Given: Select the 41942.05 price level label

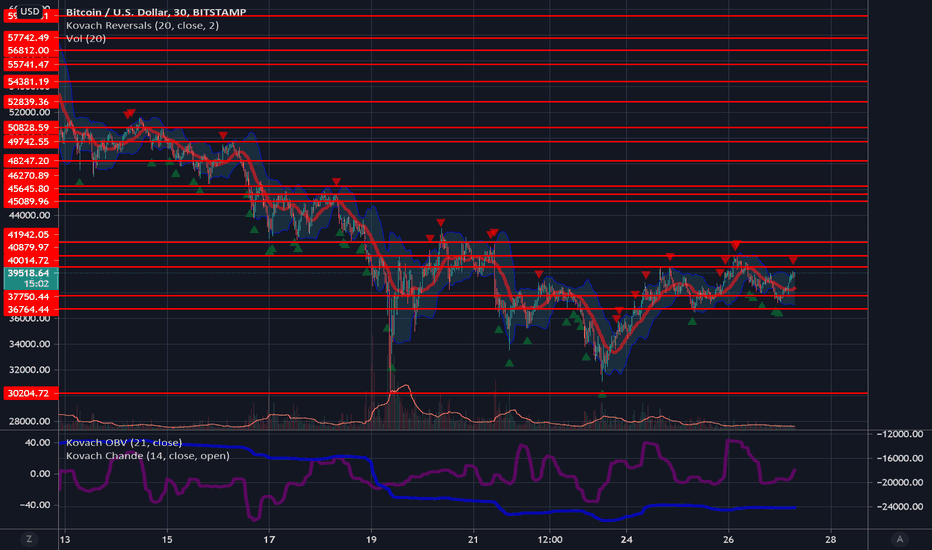Looking at the screenshot, I should click(x=31, y=234).
